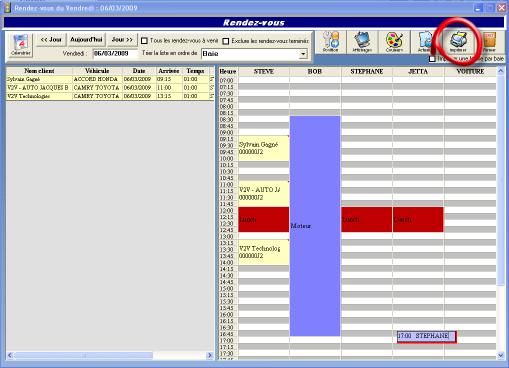Open V2V - AUTO JA appointment block

coord(264,194)
